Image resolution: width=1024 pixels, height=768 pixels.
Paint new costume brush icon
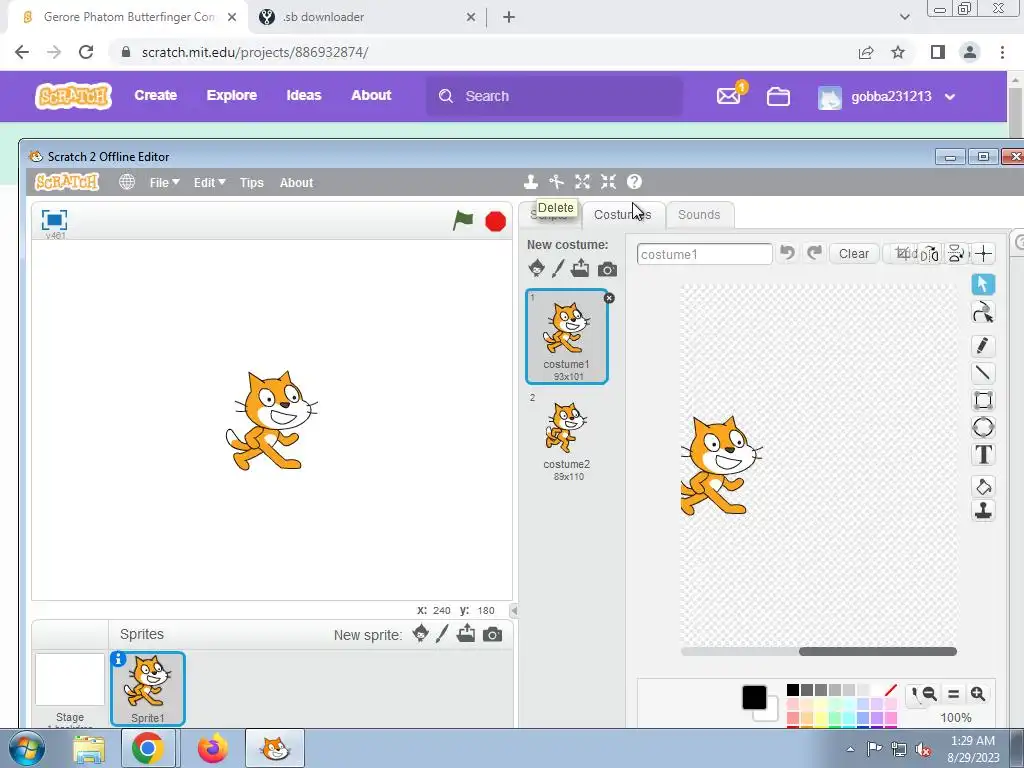(558, 268)
